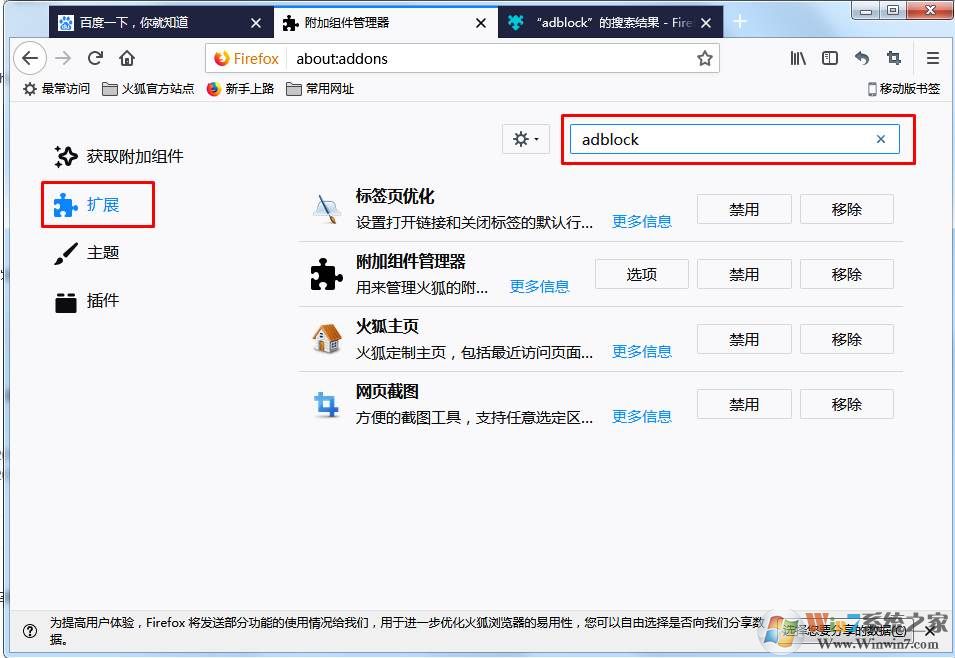Viewport: 955px width, 658px height.
Task: Reload the page with refresh icon
Action: coord(95,58)
